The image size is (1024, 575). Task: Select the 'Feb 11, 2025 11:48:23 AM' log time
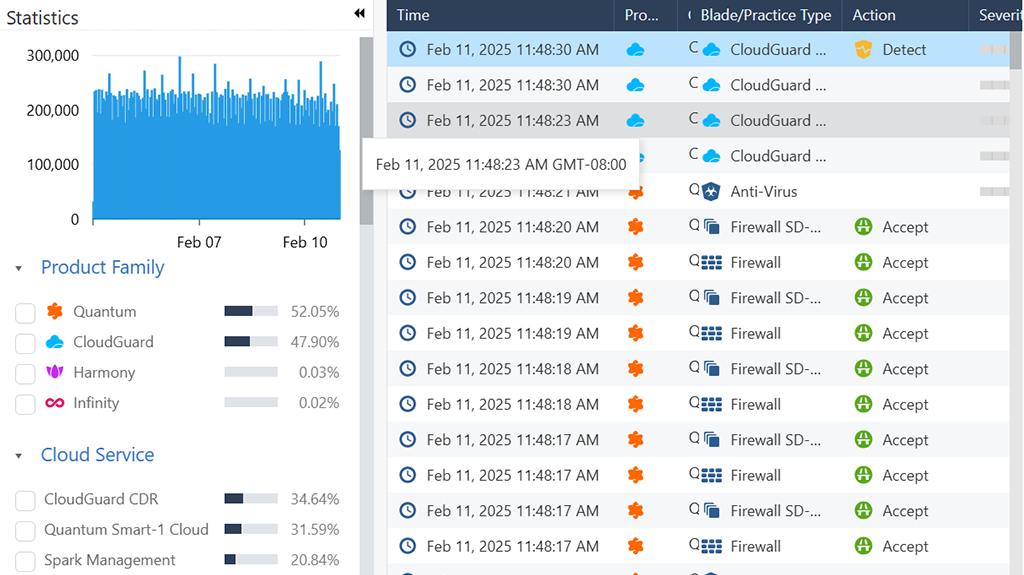pyautogui.click(x=513, y=120)
